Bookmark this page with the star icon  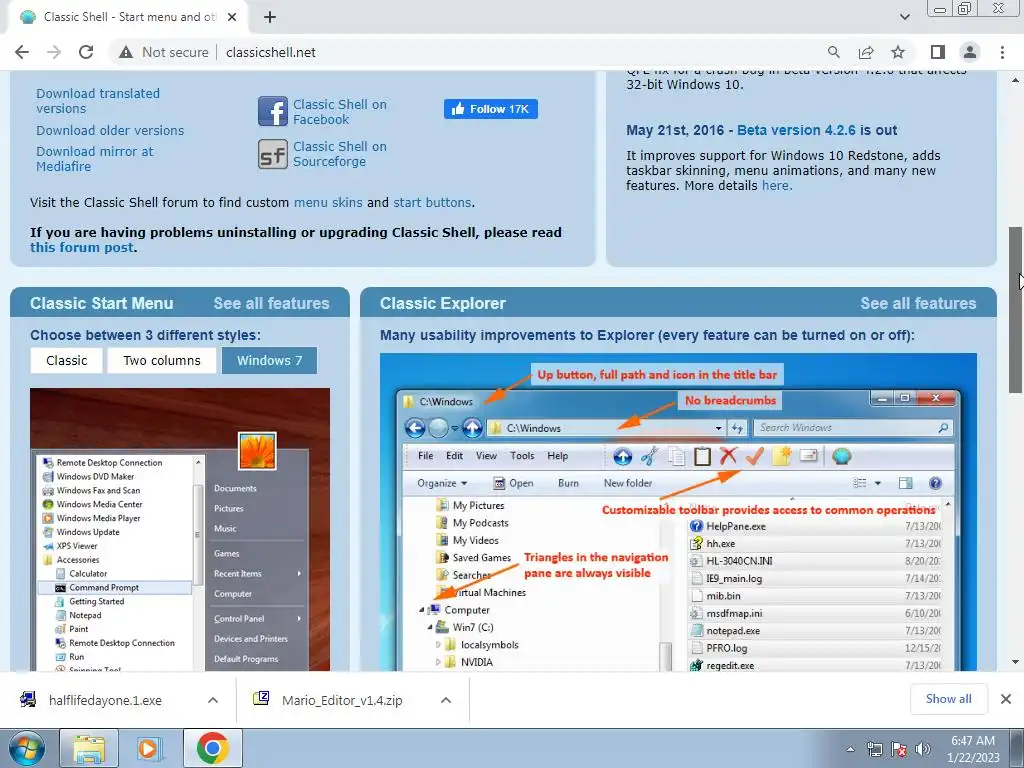[x=898, y=52]
